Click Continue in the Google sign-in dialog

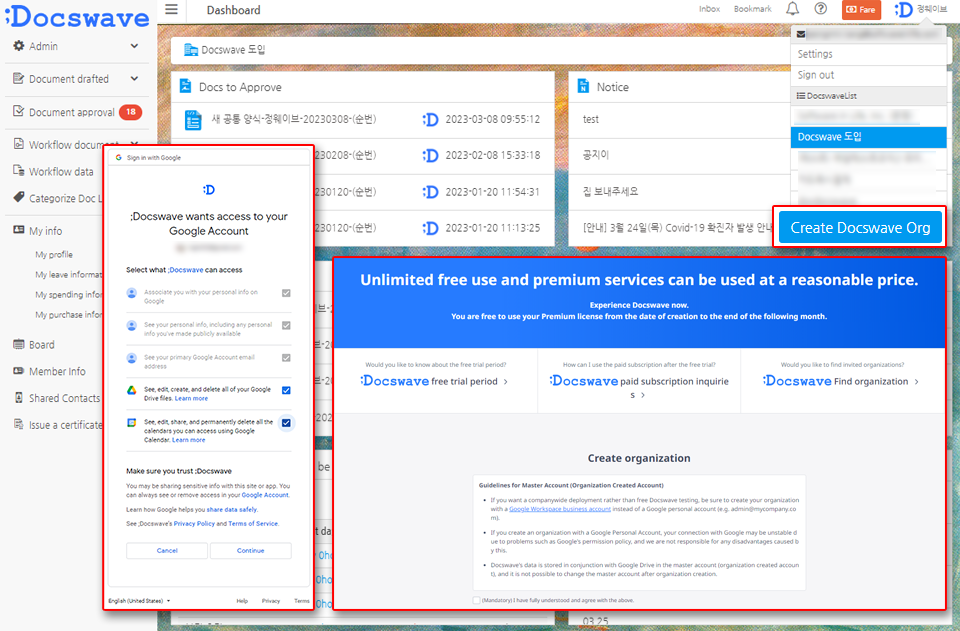pyautogui.click(x=250, y=551)
